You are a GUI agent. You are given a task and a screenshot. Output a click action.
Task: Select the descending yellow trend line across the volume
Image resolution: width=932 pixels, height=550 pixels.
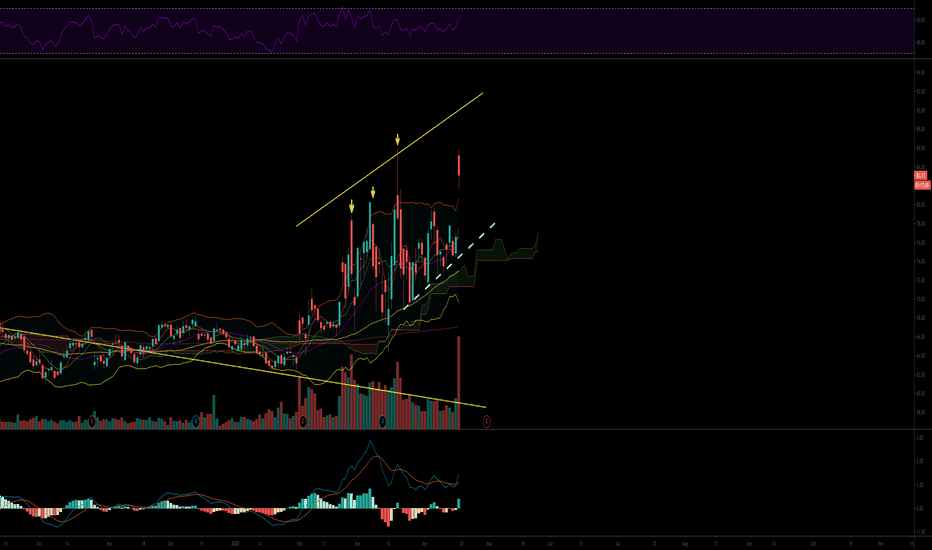[243, 367]
